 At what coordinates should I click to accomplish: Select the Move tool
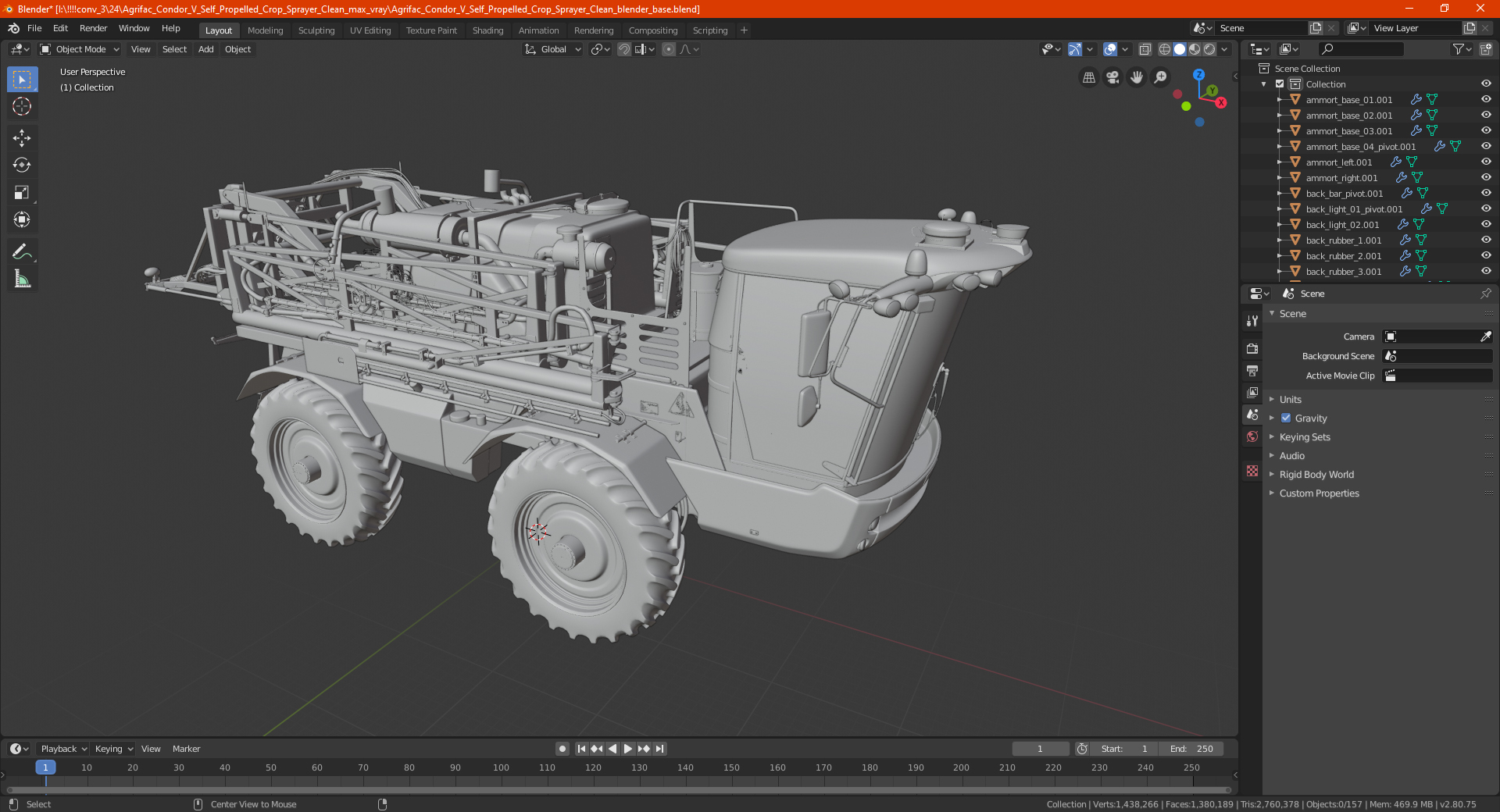coord(22,138)
